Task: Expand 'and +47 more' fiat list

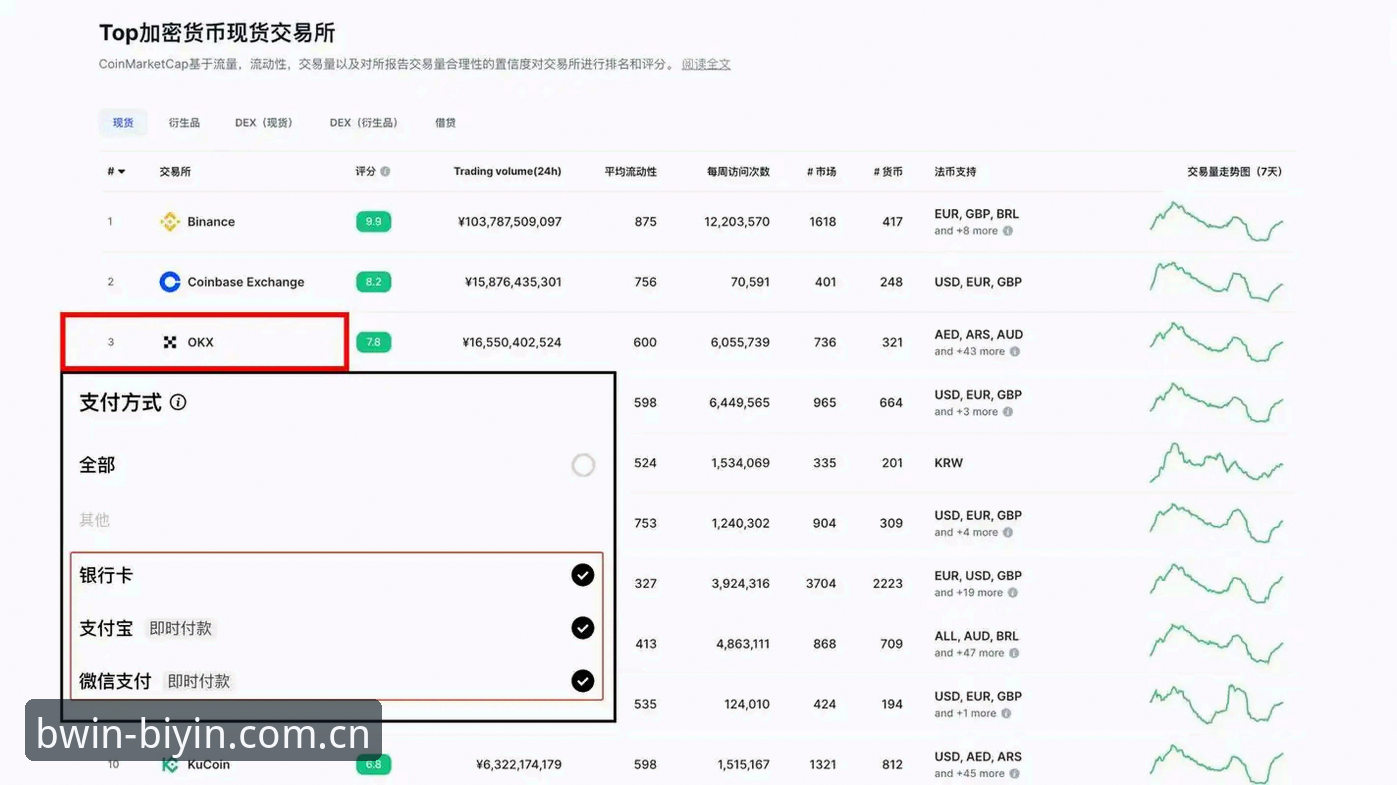Action: coord(970,653)
